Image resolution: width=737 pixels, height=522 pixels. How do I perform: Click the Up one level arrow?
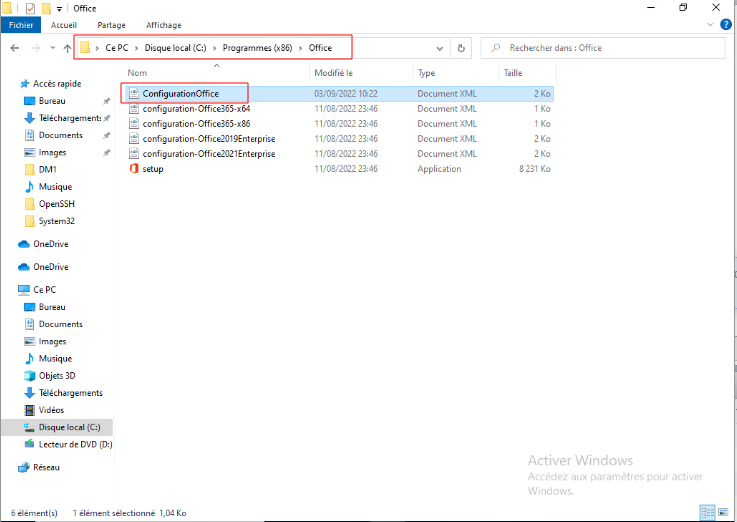tap(67, 47)
